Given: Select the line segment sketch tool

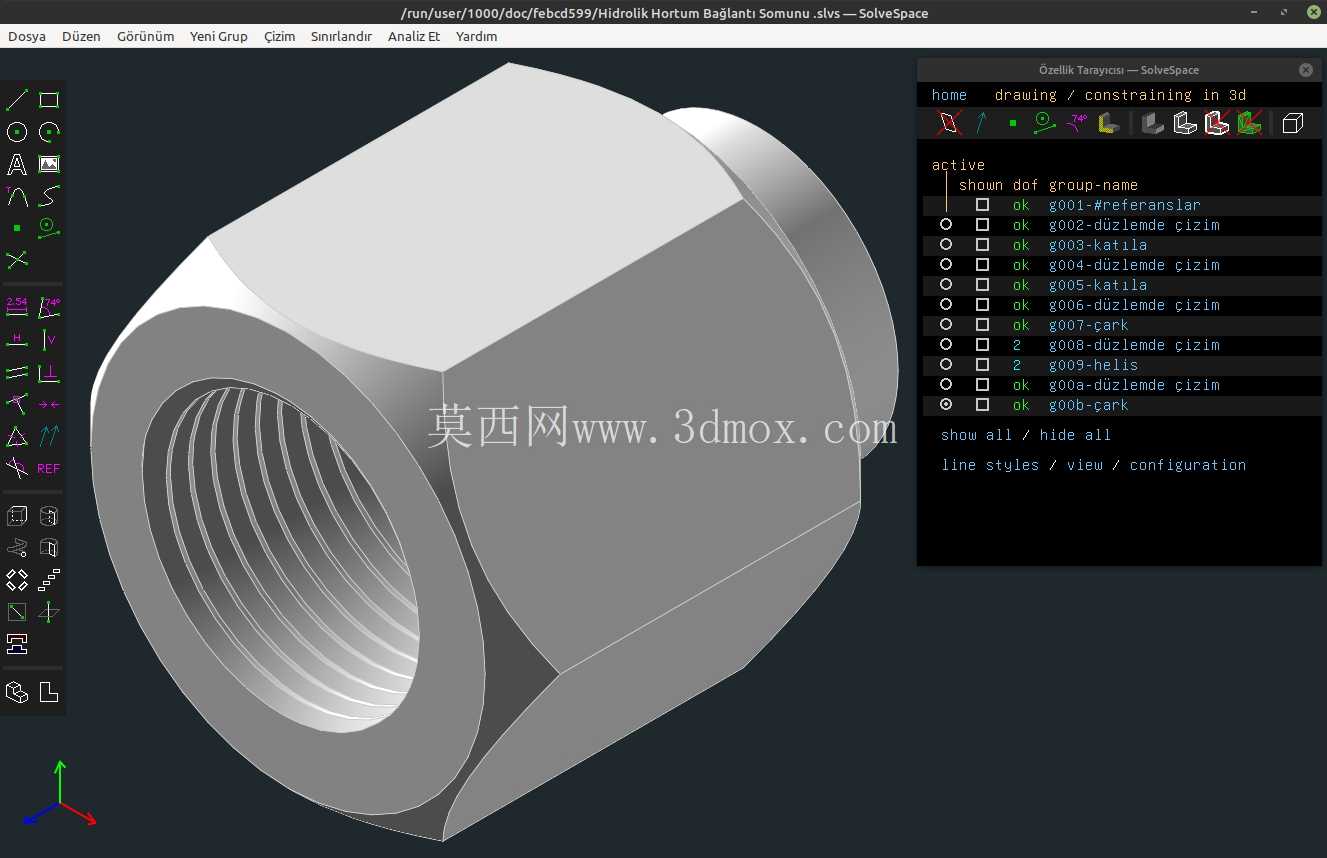Looking at the screenshot, I should pyautogui.click(x=17, y=100).
